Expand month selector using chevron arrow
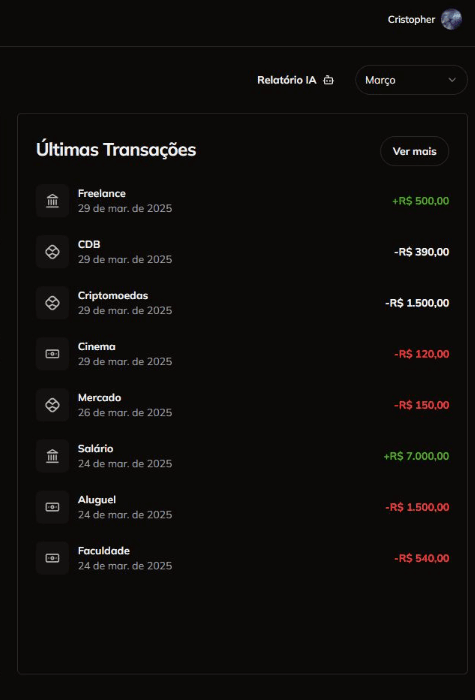The width and height of the screenshot is (475, 700). [452, 80]
